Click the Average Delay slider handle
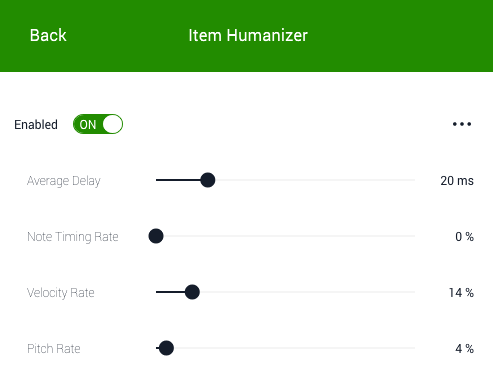 (208, 180)
